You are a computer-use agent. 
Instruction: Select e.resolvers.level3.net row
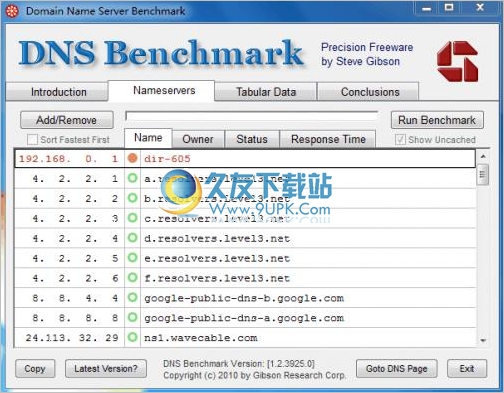pos(245,258)
